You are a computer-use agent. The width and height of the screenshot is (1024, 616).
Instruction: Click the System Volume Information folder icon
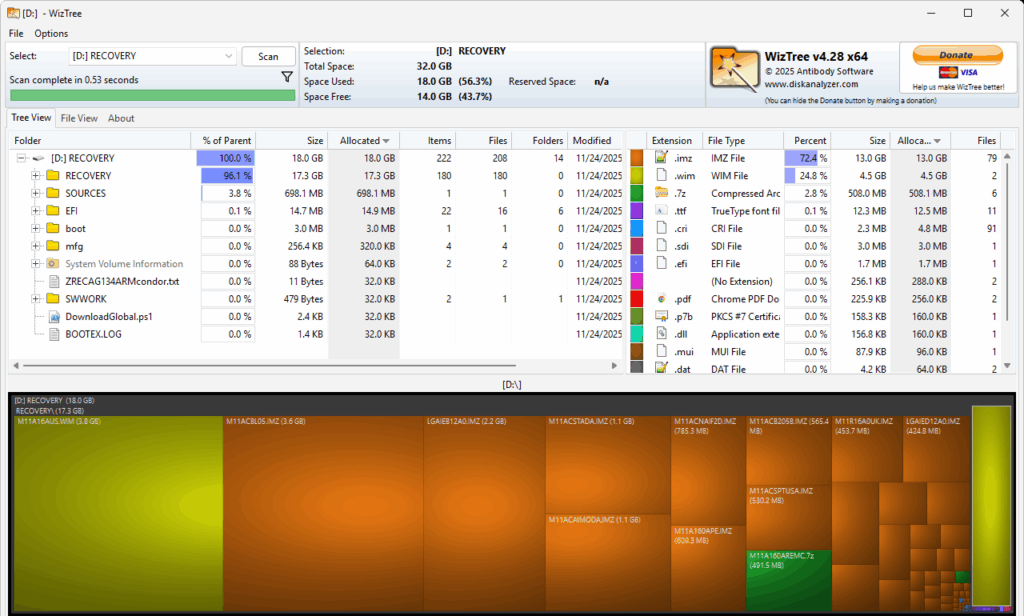[x=53, y=264]
